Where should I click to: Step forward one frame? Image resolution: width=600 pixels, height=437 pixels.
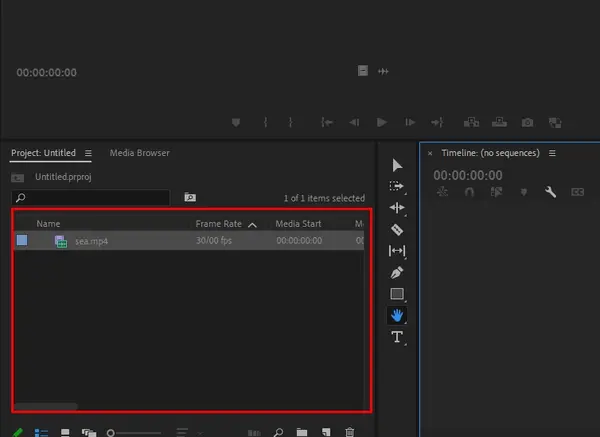point(410,122)
